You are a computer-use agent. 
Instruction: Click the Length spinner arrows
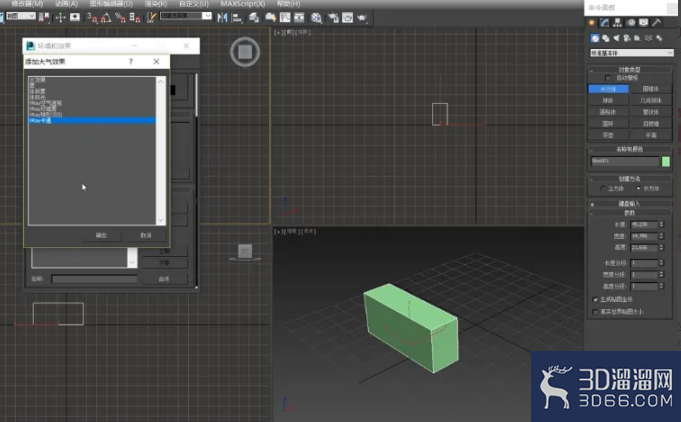[x=661, y=224]
